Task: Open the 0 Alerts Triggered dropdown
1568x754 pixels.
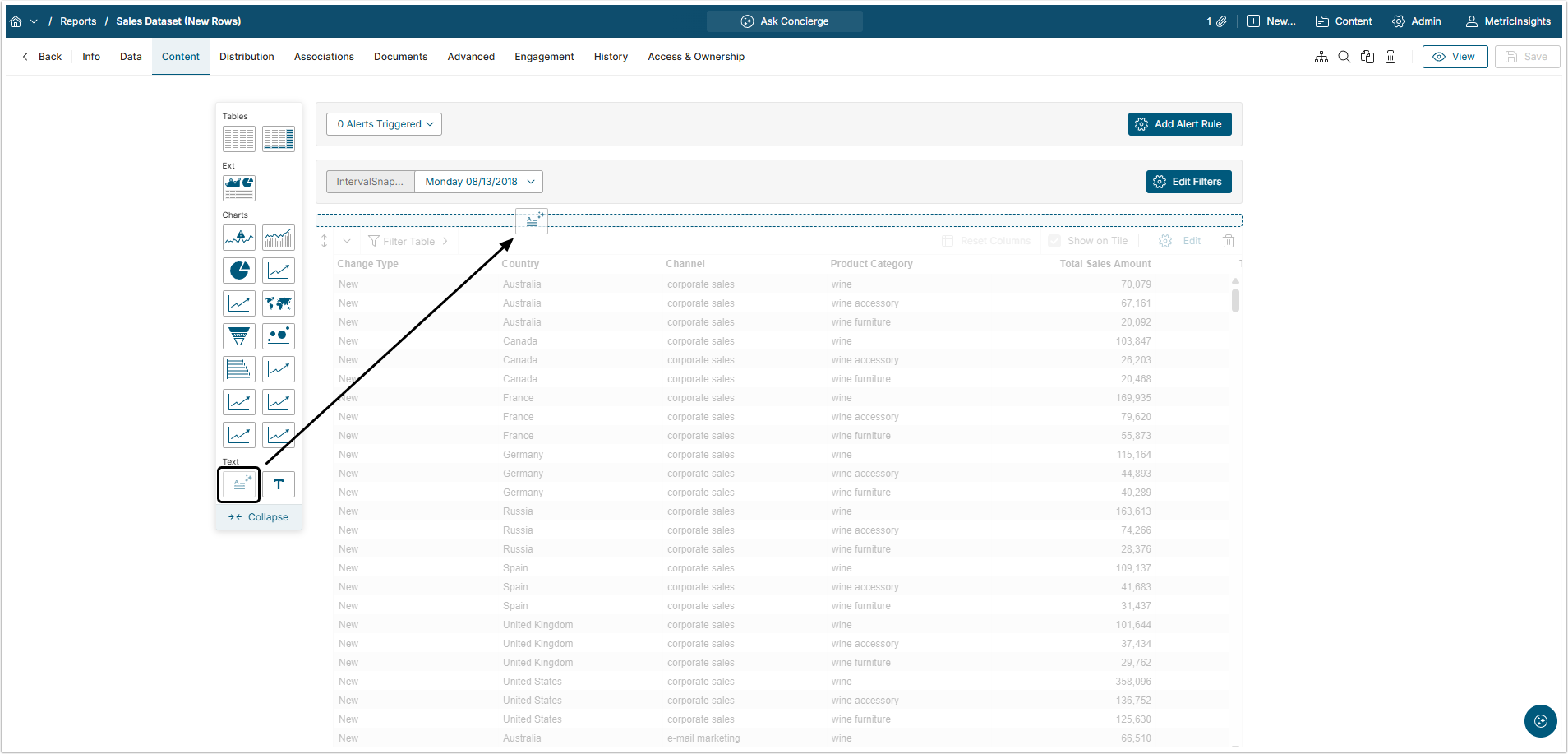Action: tap(385, 124)
